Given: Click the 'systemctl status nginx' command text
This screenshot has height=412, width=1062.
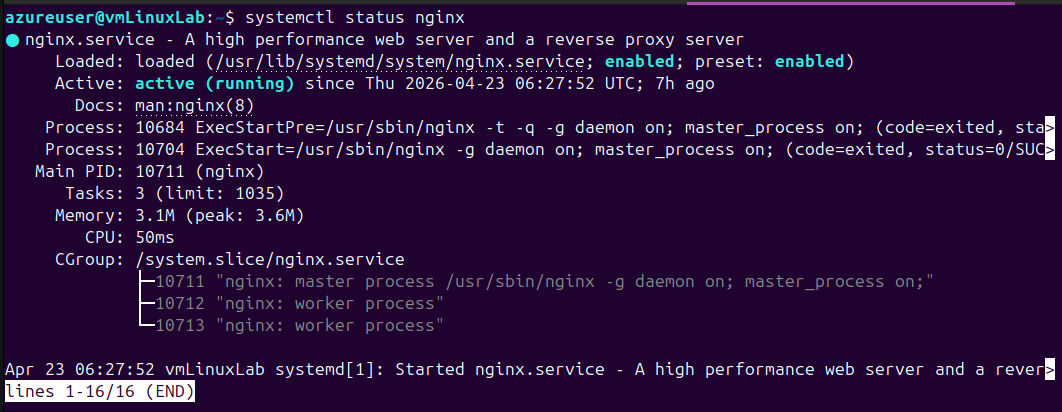Looking at the screenshot, I should click(356, 16).
